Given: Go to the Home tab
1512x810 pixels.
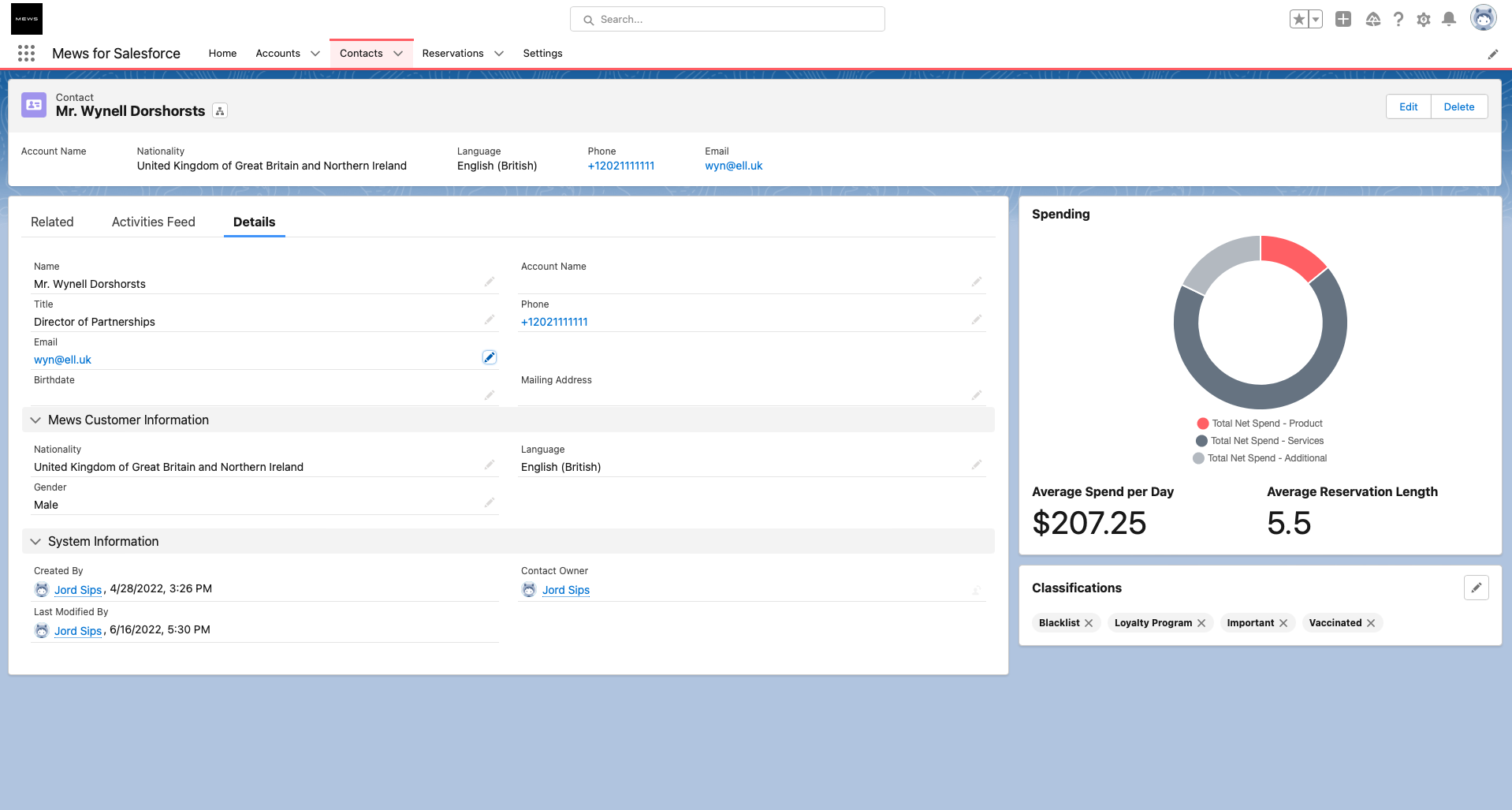Looking at the screenshot, I should [222, 54].
